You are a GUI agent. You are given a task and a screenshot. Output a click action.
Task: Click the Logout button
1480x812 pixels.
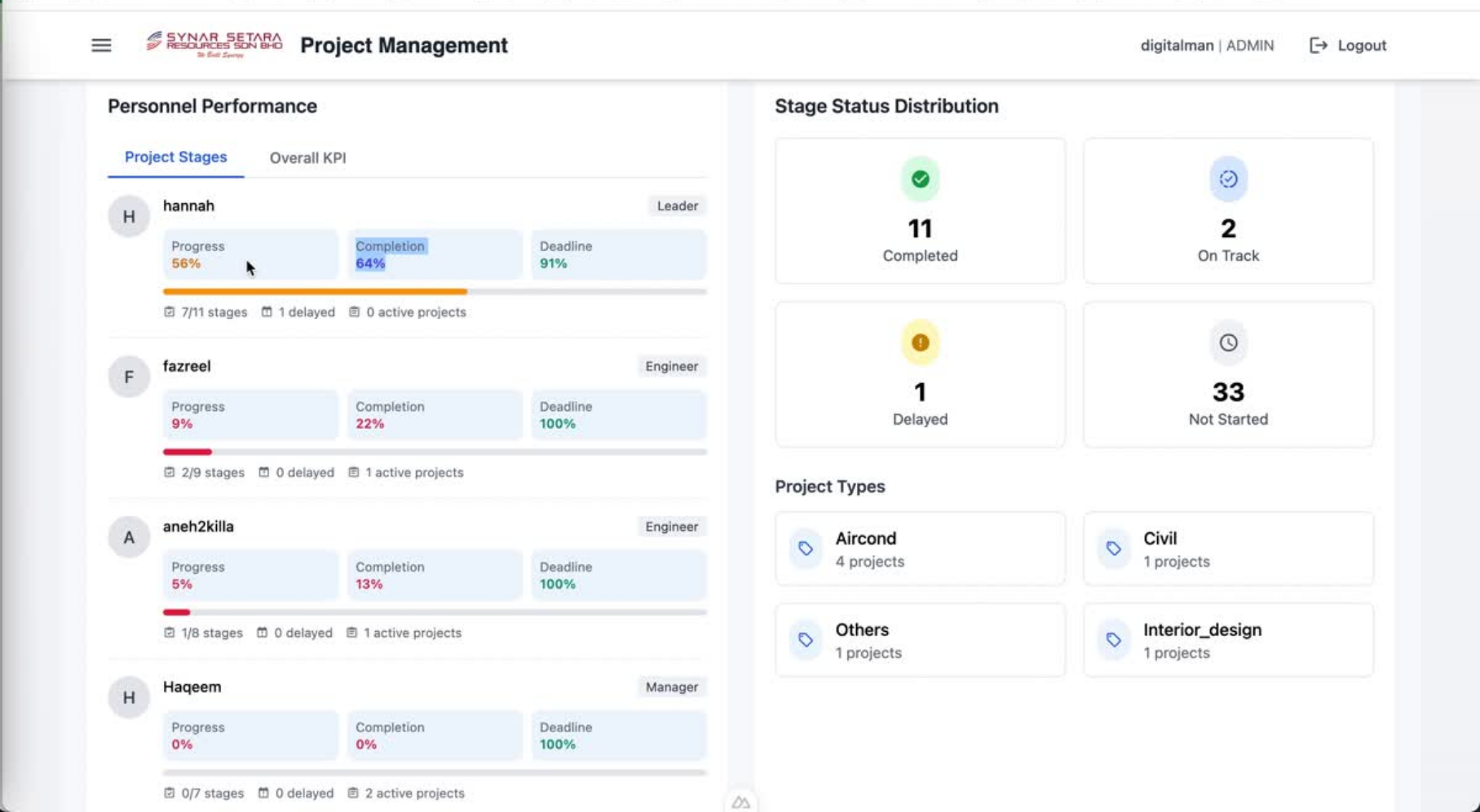[x=1347, y=45]
